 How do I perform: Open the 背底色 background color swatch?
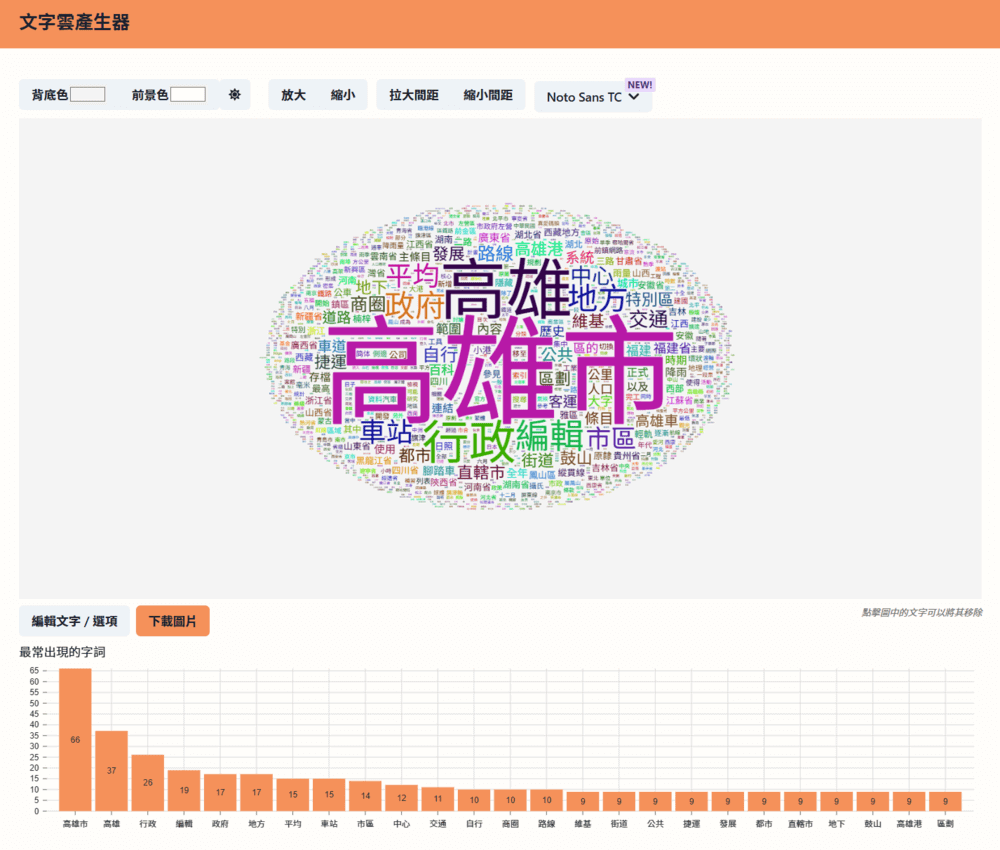(x=88, y=95)
